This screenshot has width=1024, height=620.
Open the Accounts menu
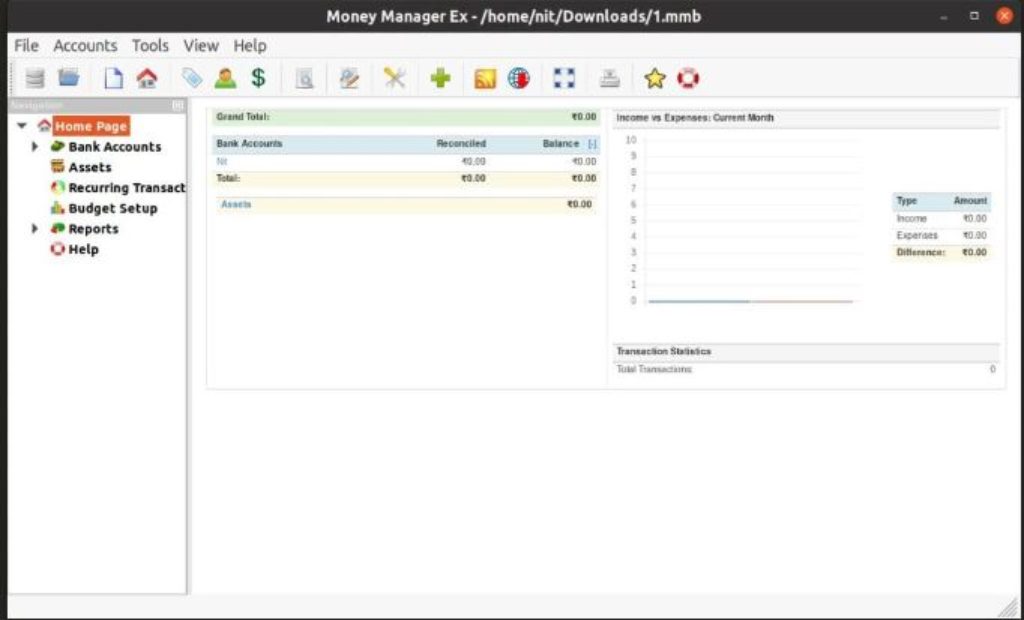click(86, 46)
